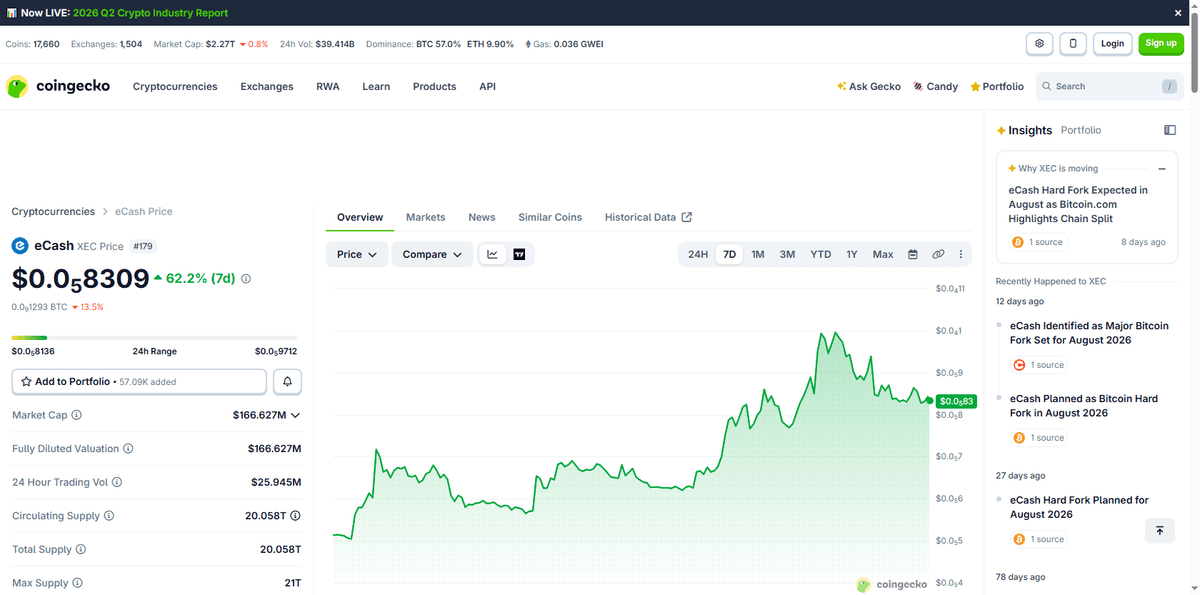Select 7D chart range
1200x595 pixels.
coord(730,255)
